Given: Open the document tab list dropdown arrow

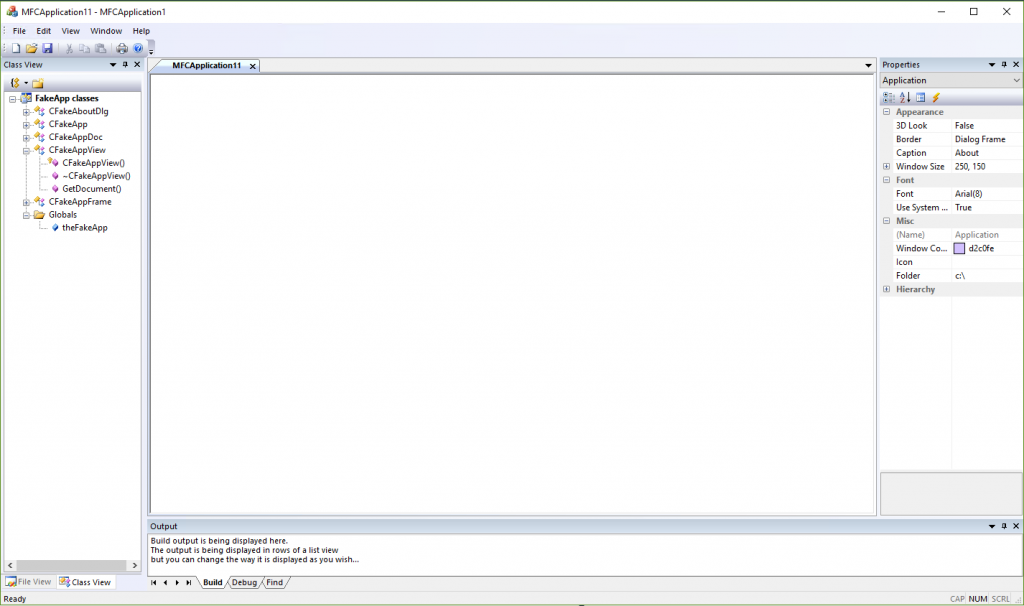Looking at the screenshot, I should coord(868,65).
